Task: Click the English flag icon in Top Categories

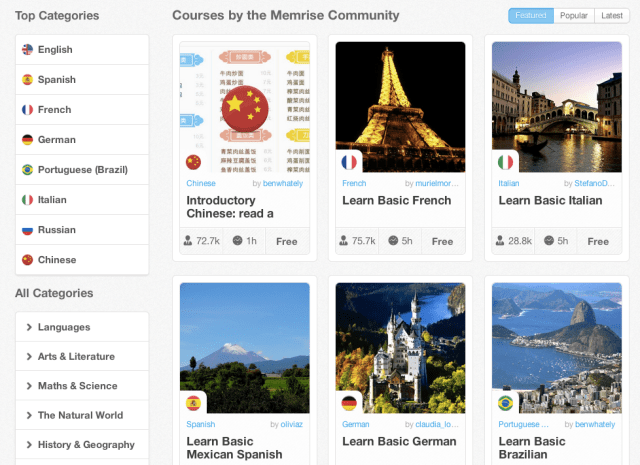Action: pos(27,49)
